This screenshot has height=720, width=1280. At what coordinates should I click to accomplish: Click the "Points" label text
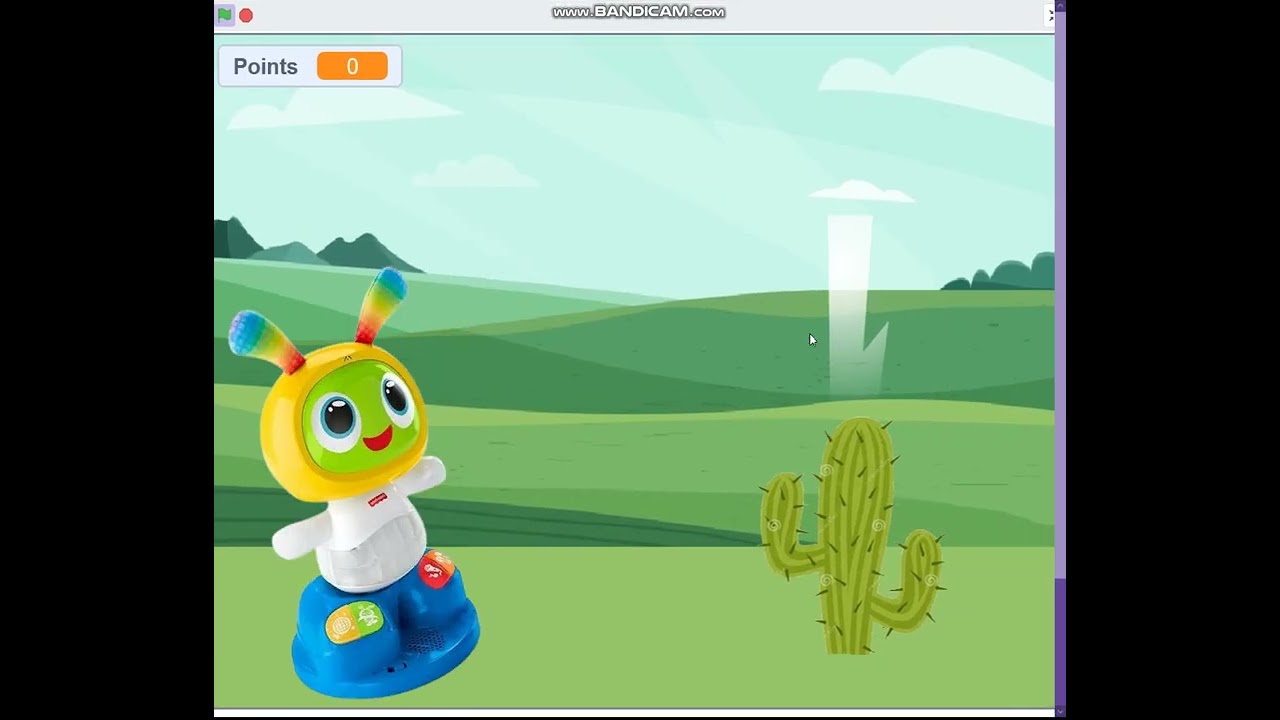coord(265,66)
